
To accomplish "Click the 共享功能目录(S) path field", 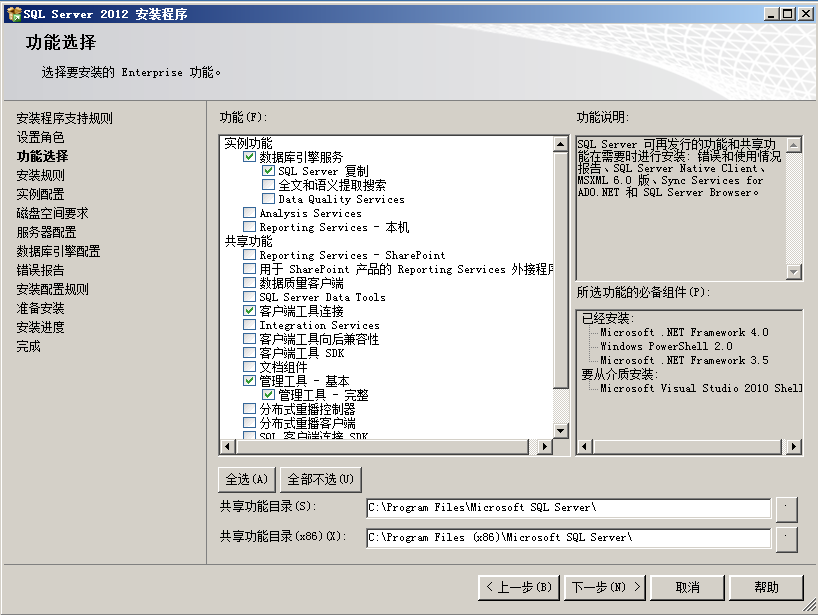I will pyautogui.click(x=569, y=508).
